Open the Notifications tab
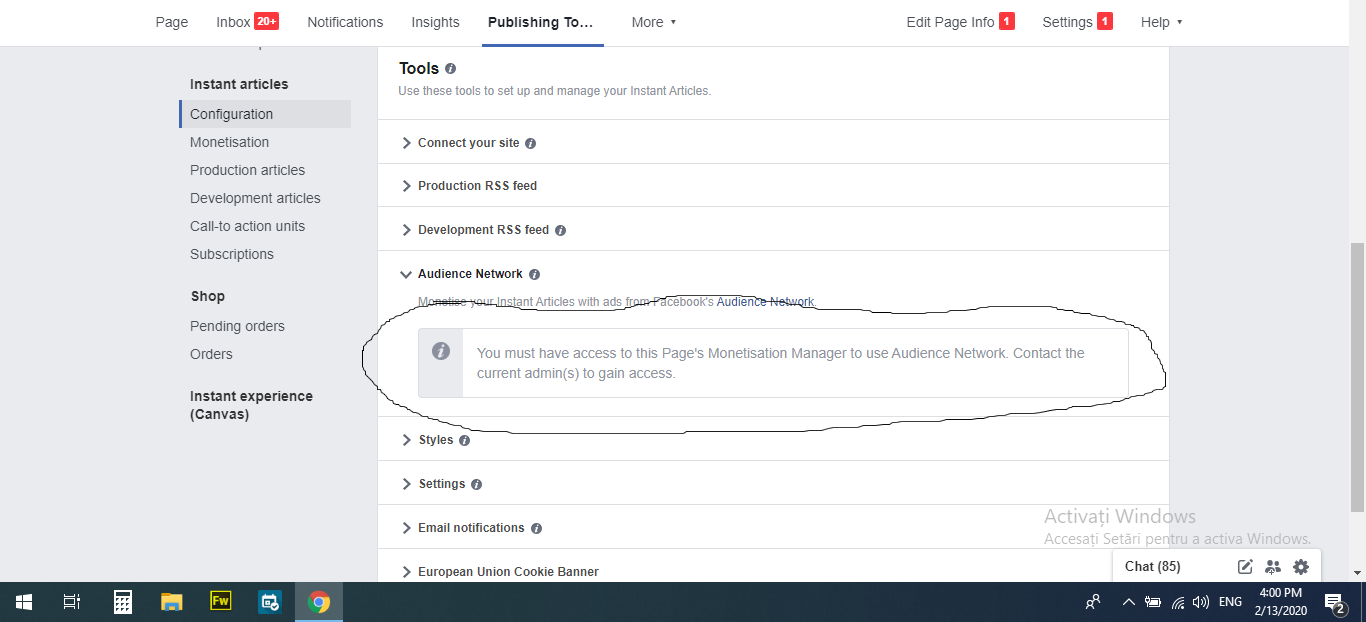Screen dimensions: 1366x622 345,22
